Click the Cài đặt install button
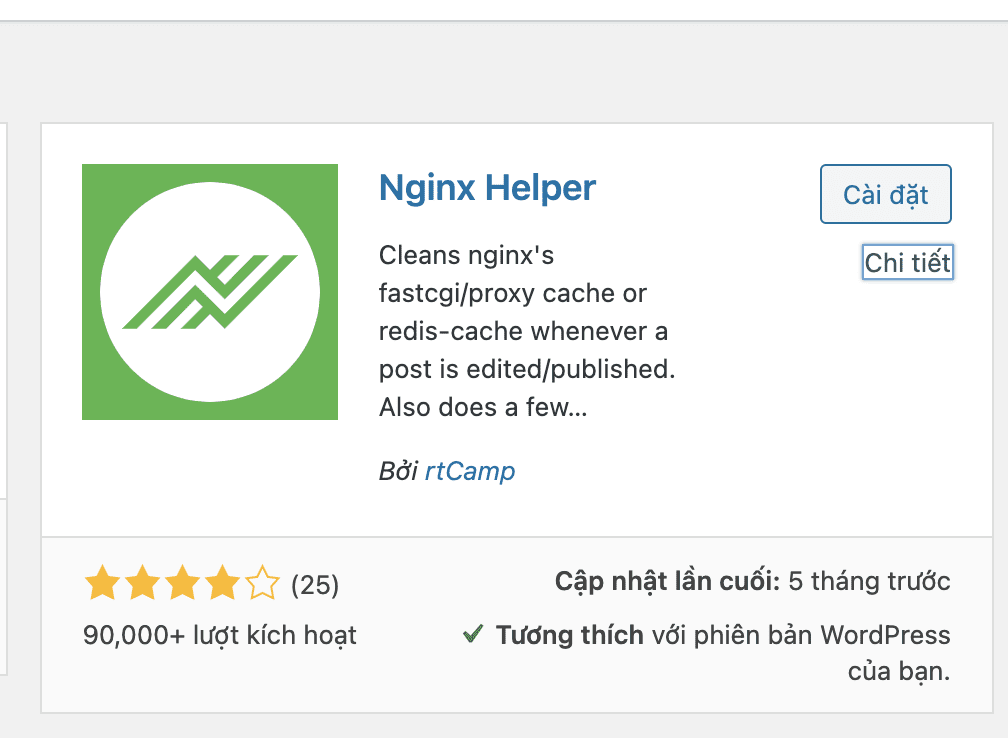1008x738 pixels. [x=885, y=194]
